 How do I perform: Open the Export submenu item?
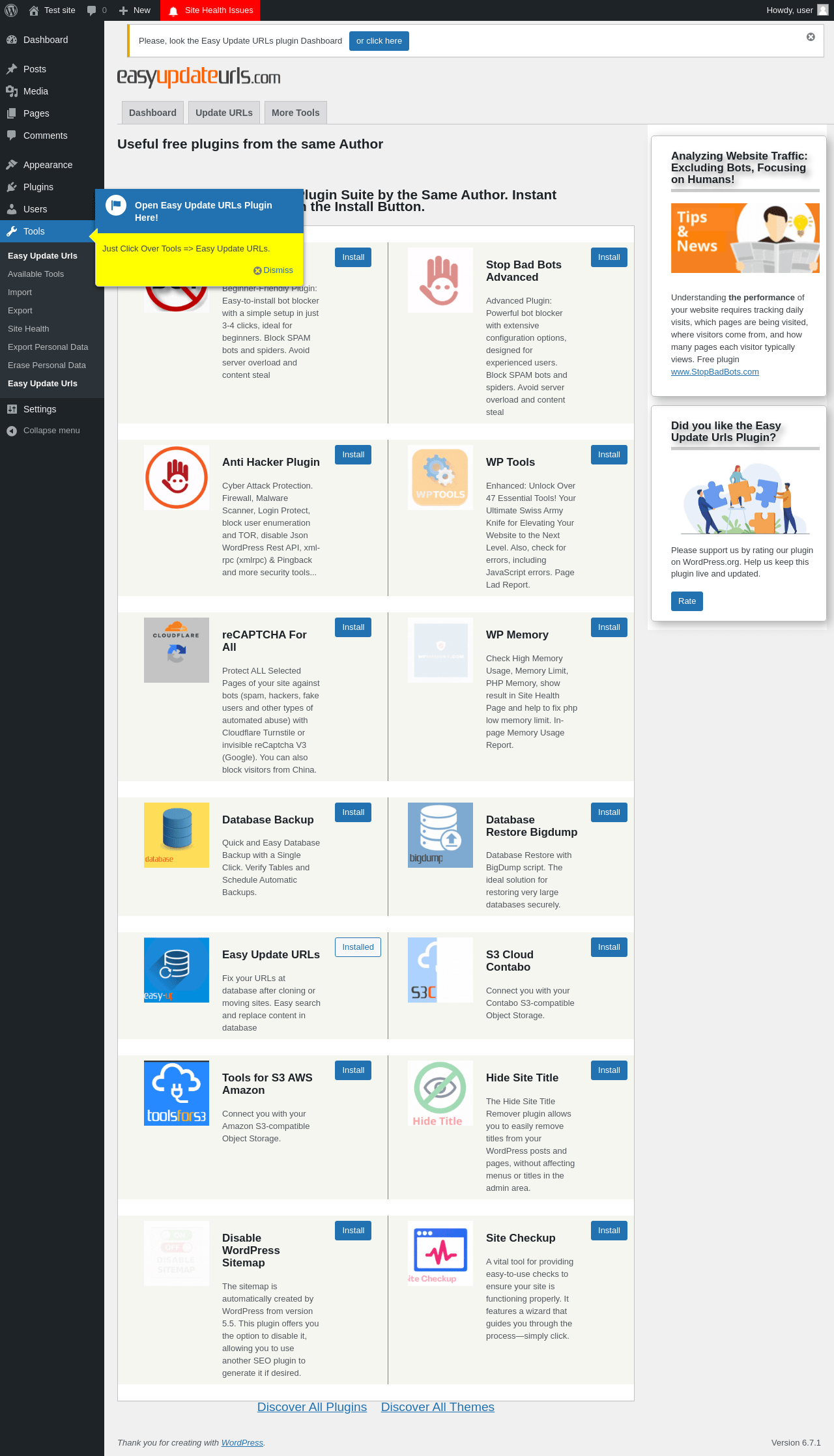tap(20, 311)
